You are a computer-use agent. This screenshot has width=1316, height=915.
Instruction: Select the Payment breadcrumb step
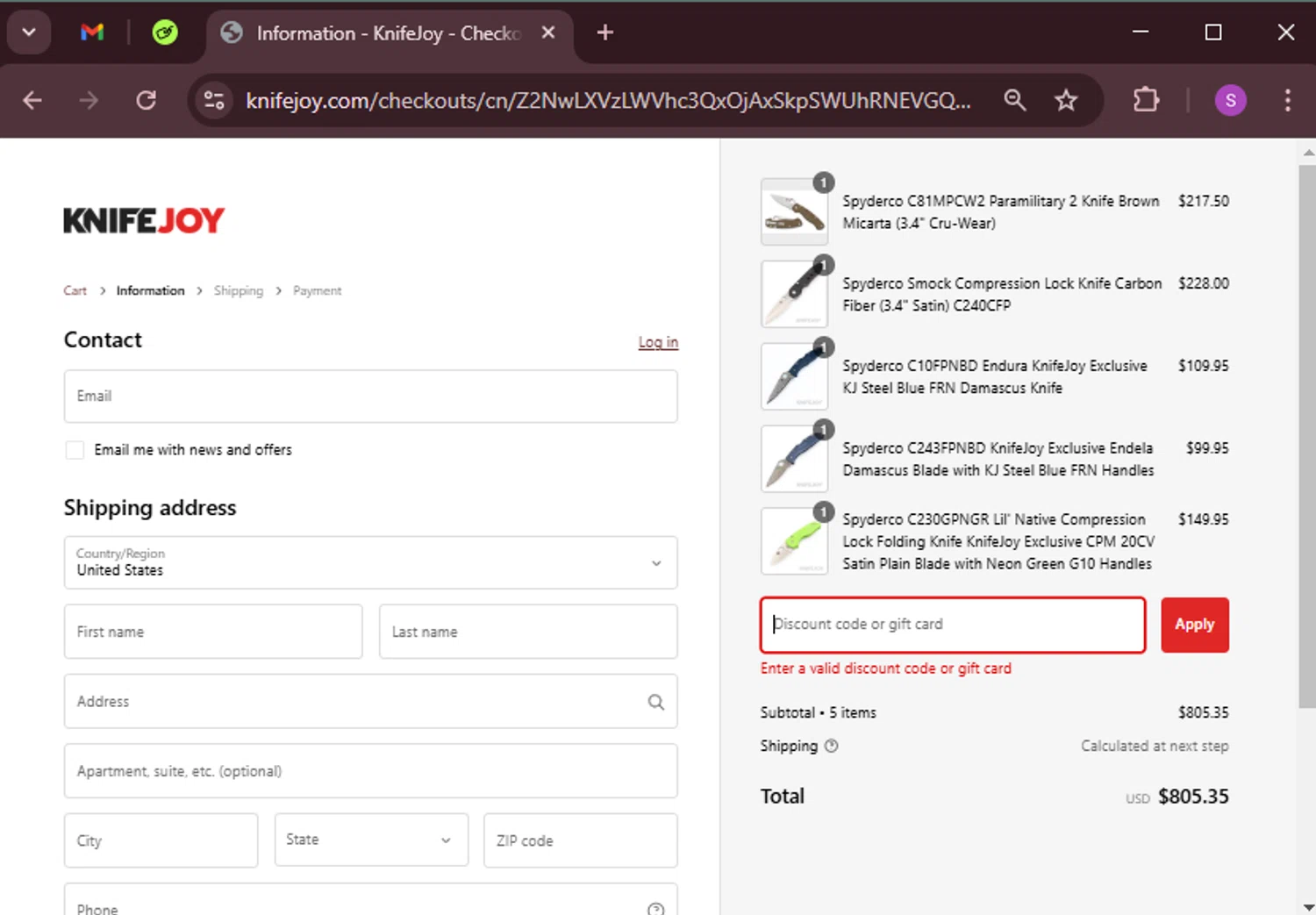317,290
